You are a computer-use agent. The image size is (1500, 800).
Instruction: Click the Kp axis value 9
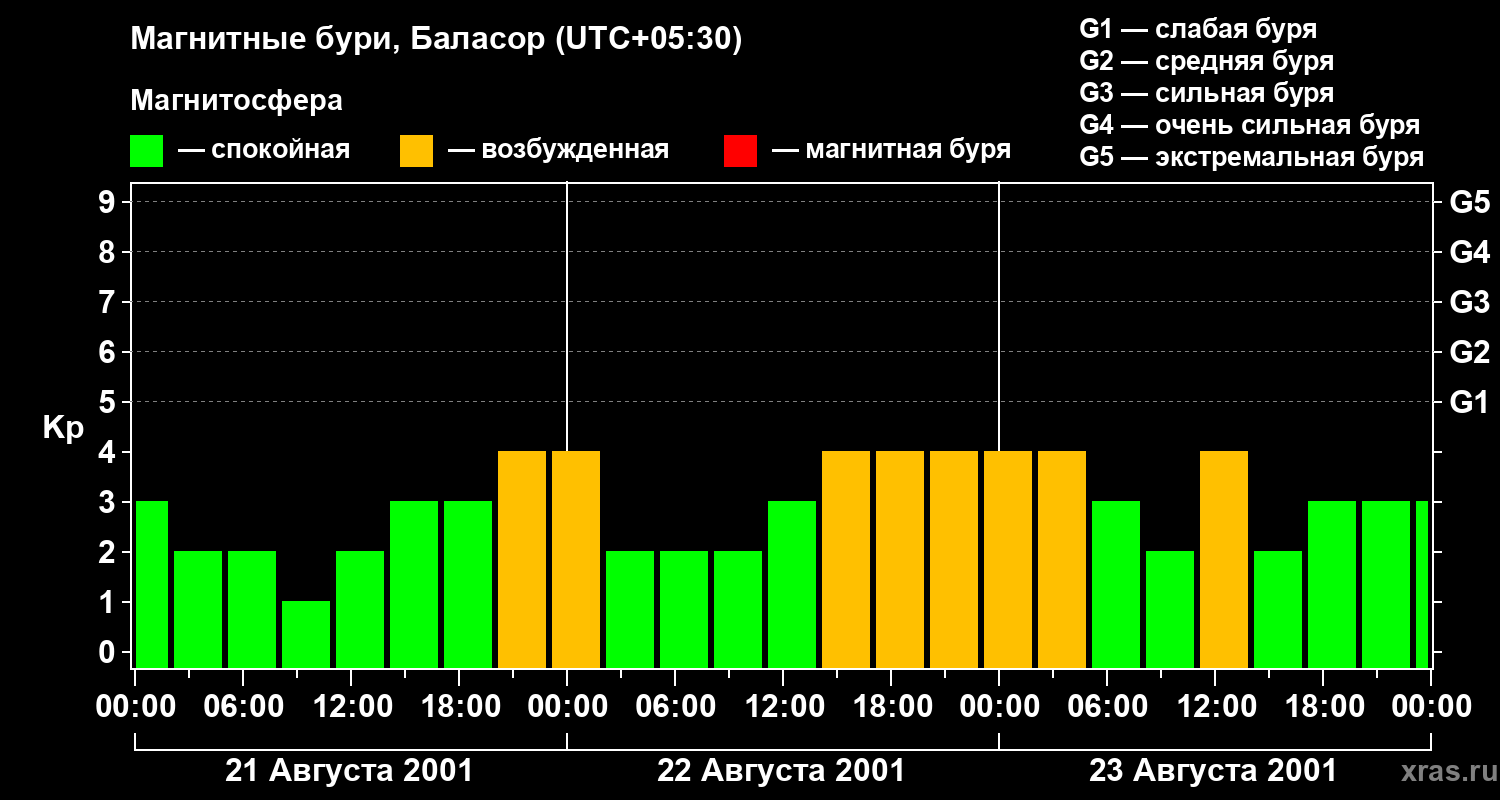click(x=109, y=202)
